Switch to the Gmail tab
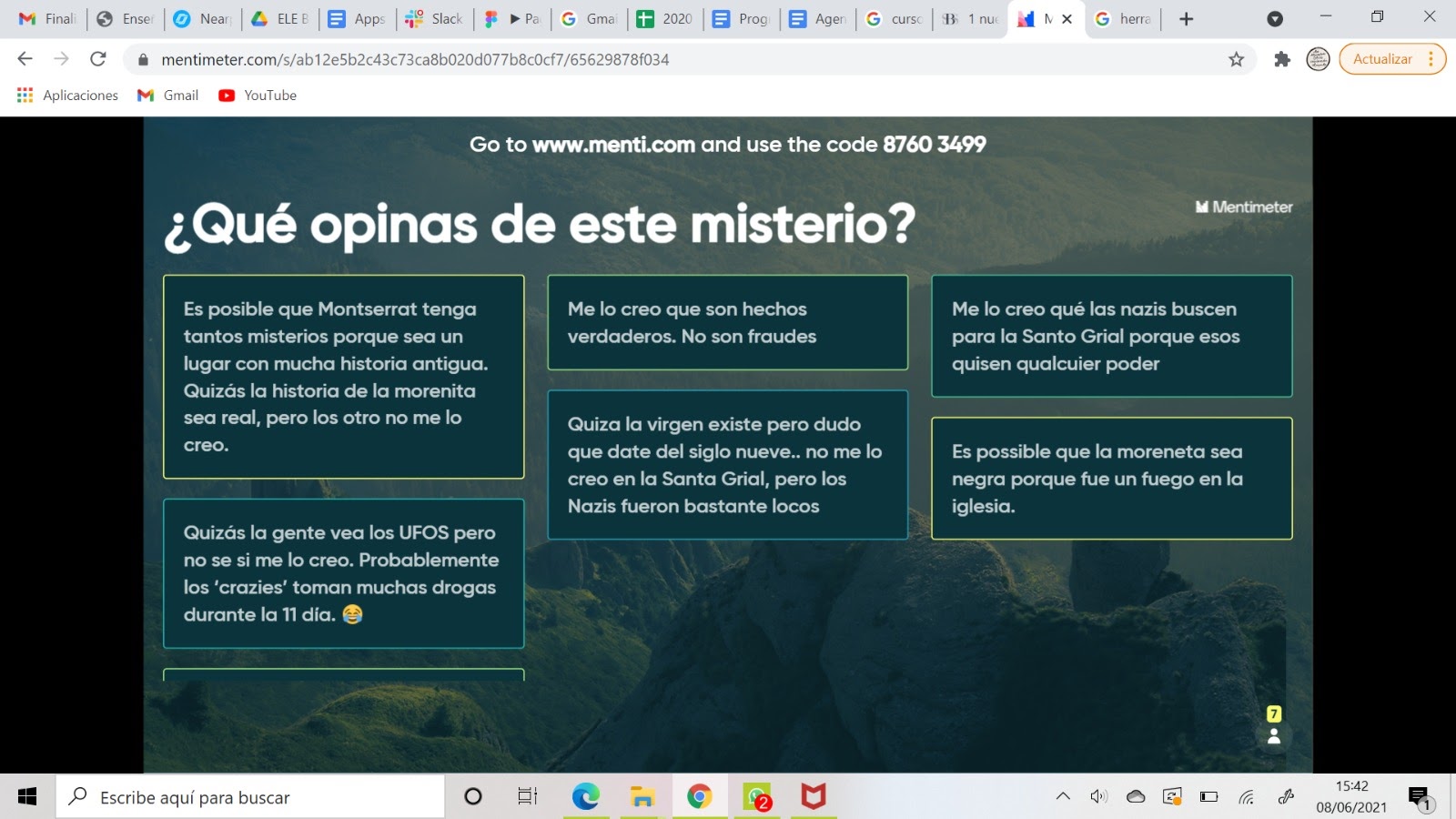The width and height of the screenshot is (1456, 819). pyautogui.click(x=589, y=18)
